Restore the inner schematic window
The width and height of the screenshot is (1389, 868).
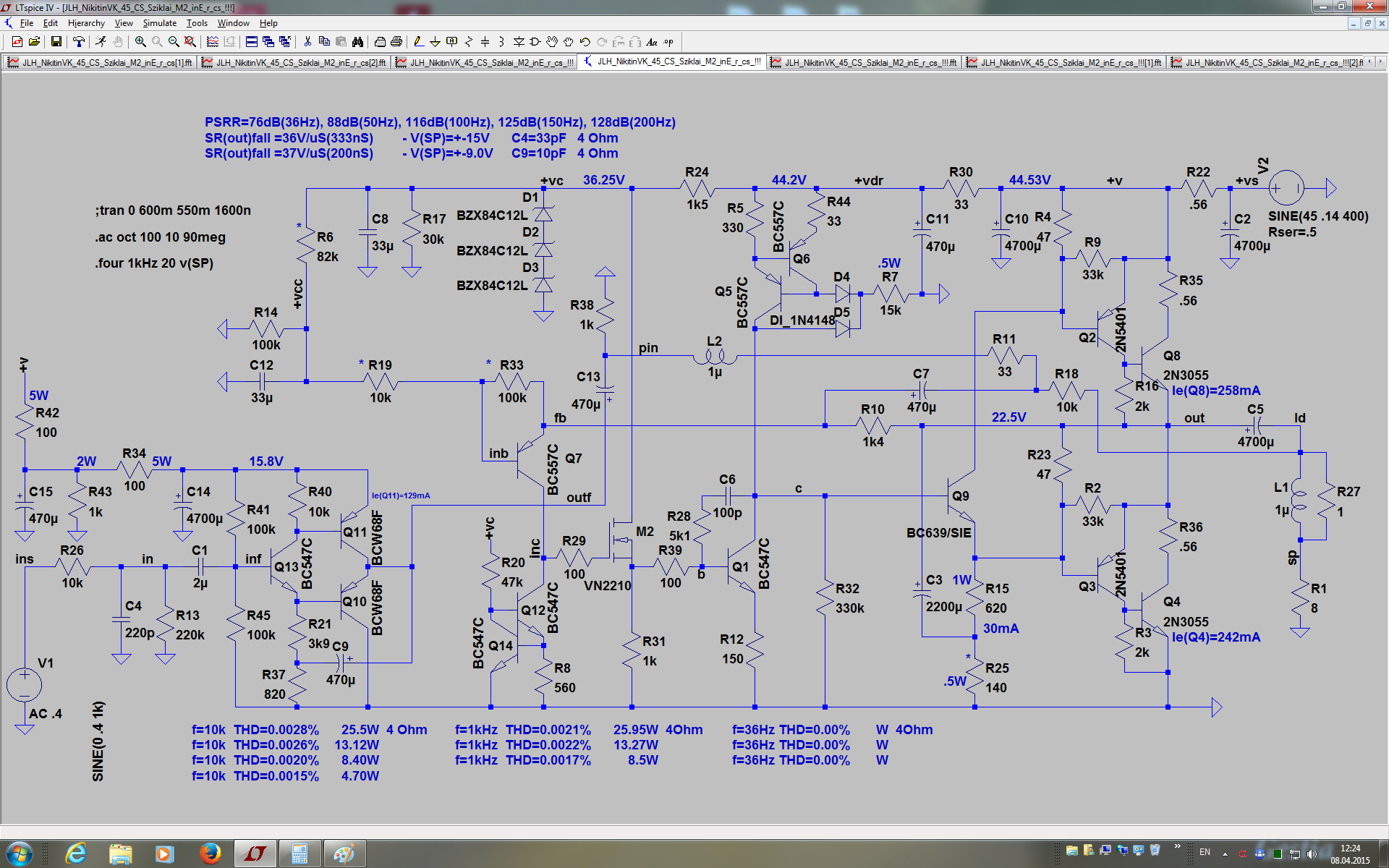tap(1367, 23)
